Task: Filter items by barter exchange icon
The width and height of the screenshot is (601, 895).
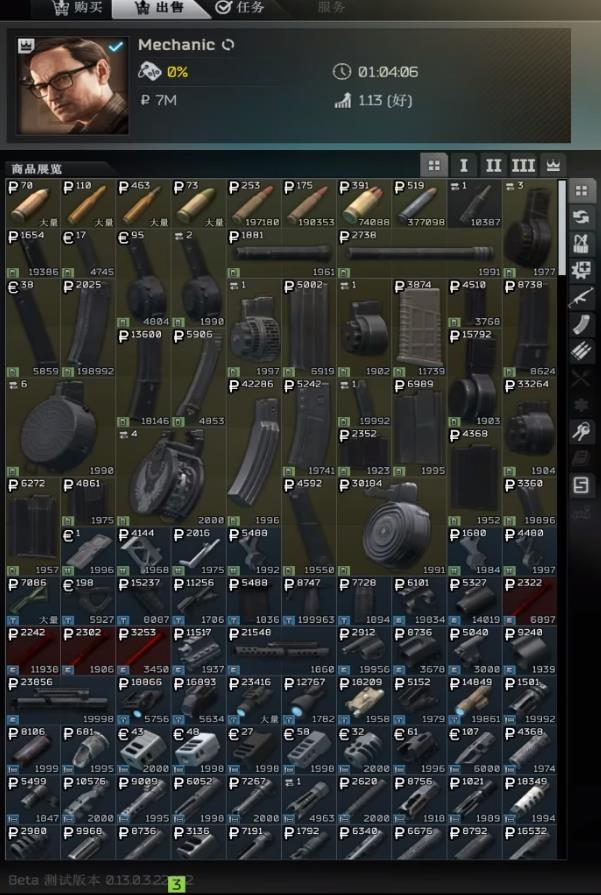Action: pos(581,217)
